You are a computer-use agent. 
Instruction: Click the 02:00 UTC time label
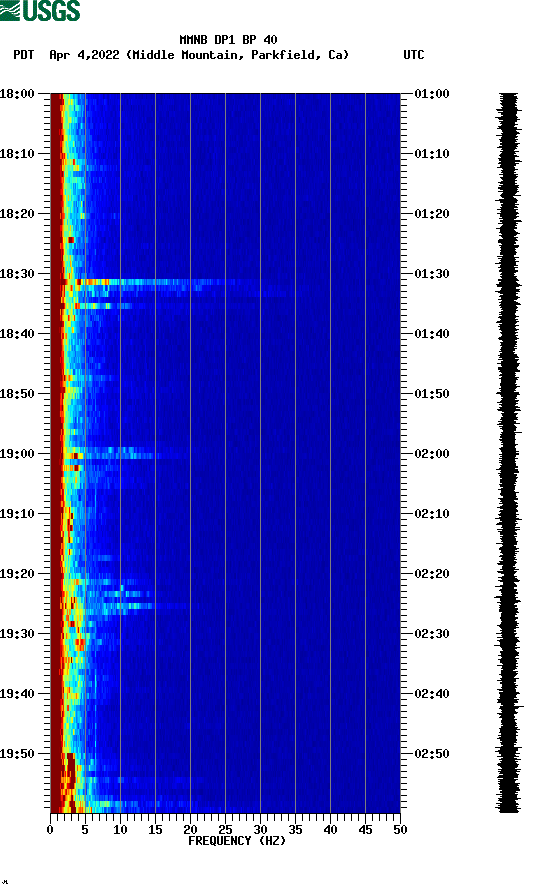pyautogui.click(x=432, y=454)
